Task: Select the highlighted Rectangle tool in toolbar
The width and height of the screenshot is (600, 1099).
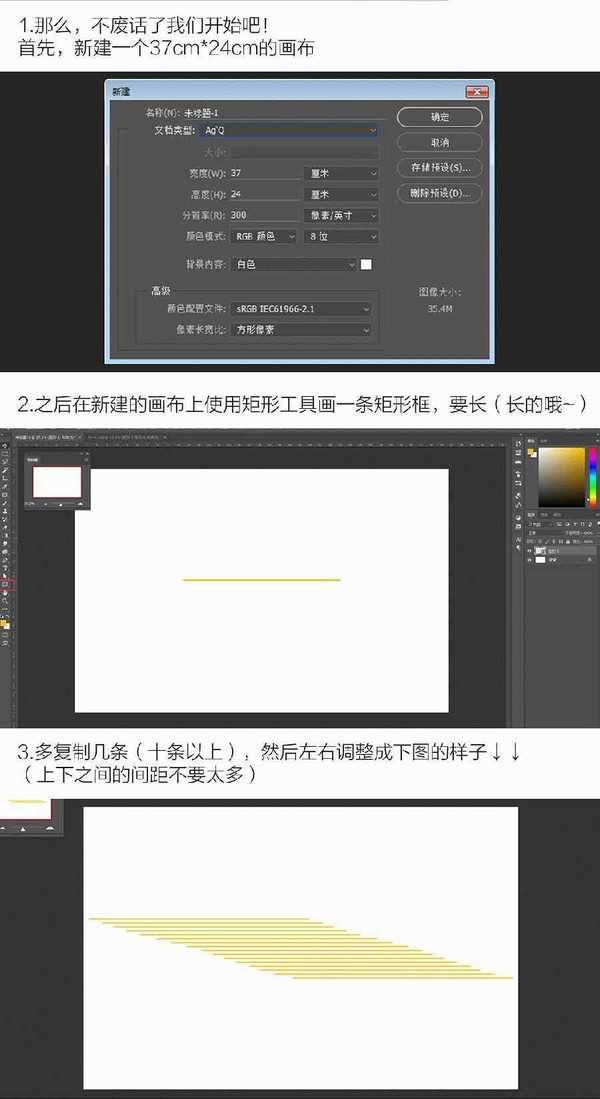Action: click(x=5, y=582)
